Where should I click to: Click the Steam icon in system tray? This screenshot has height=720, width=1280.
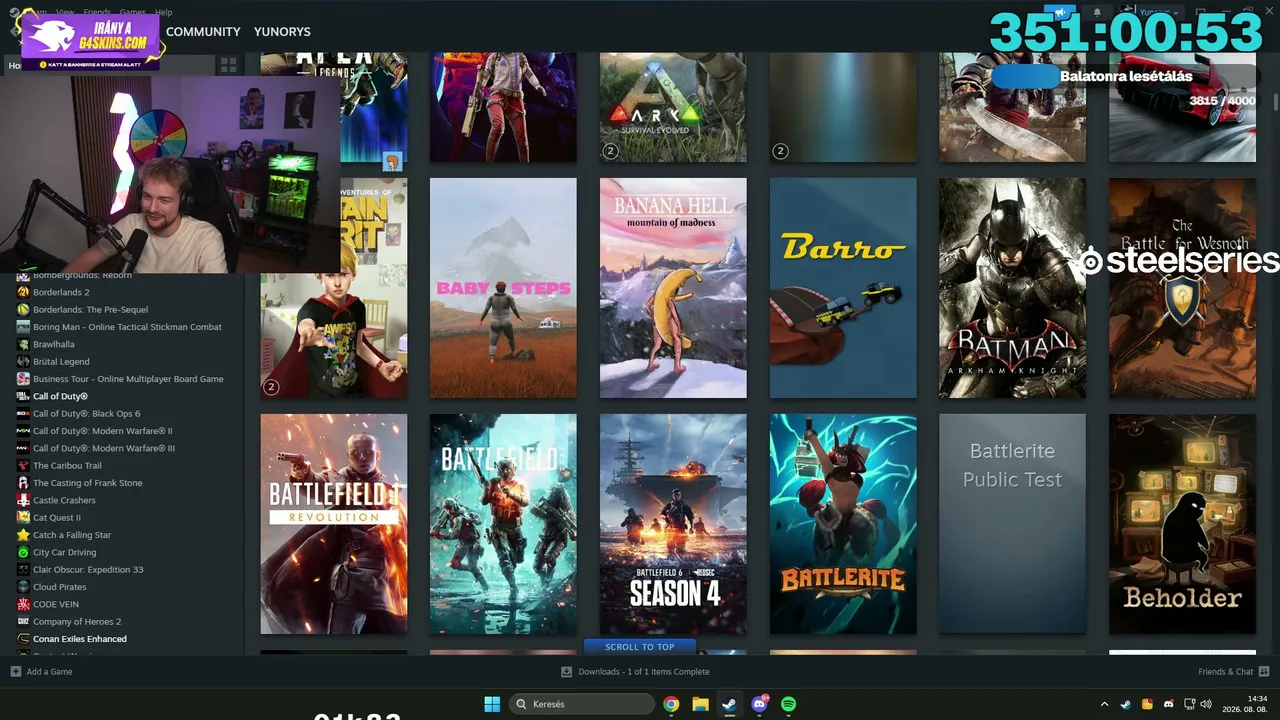[x=1126, y=704]
